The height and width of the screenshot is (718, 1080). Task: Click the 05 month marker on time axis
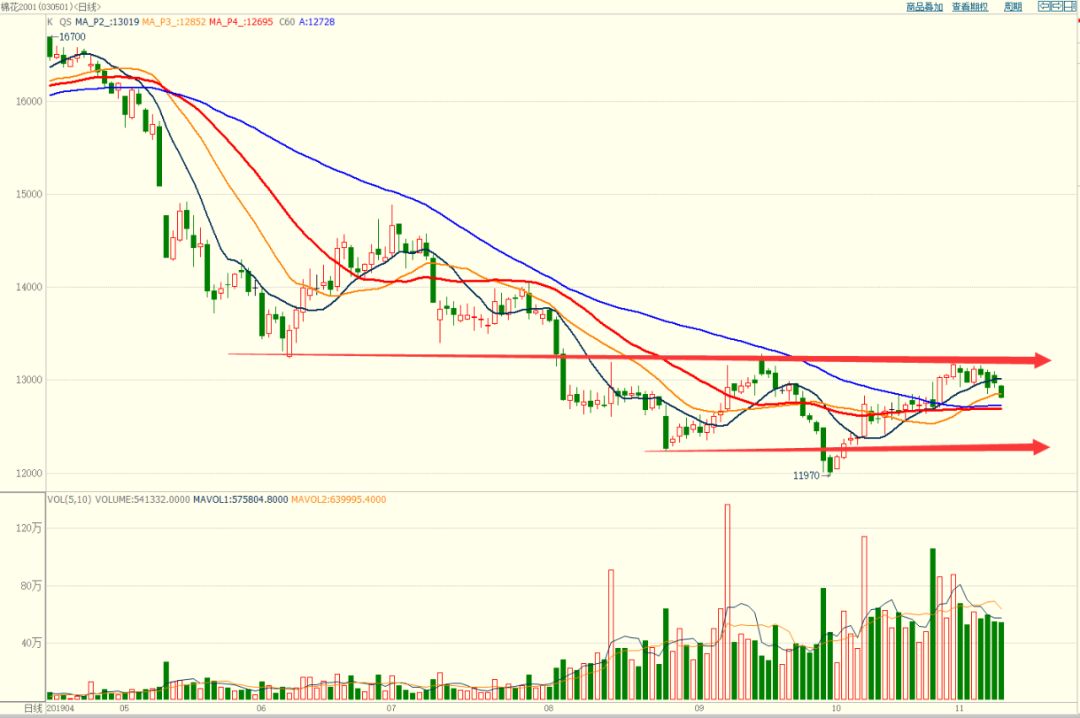(x=124, y=708)
